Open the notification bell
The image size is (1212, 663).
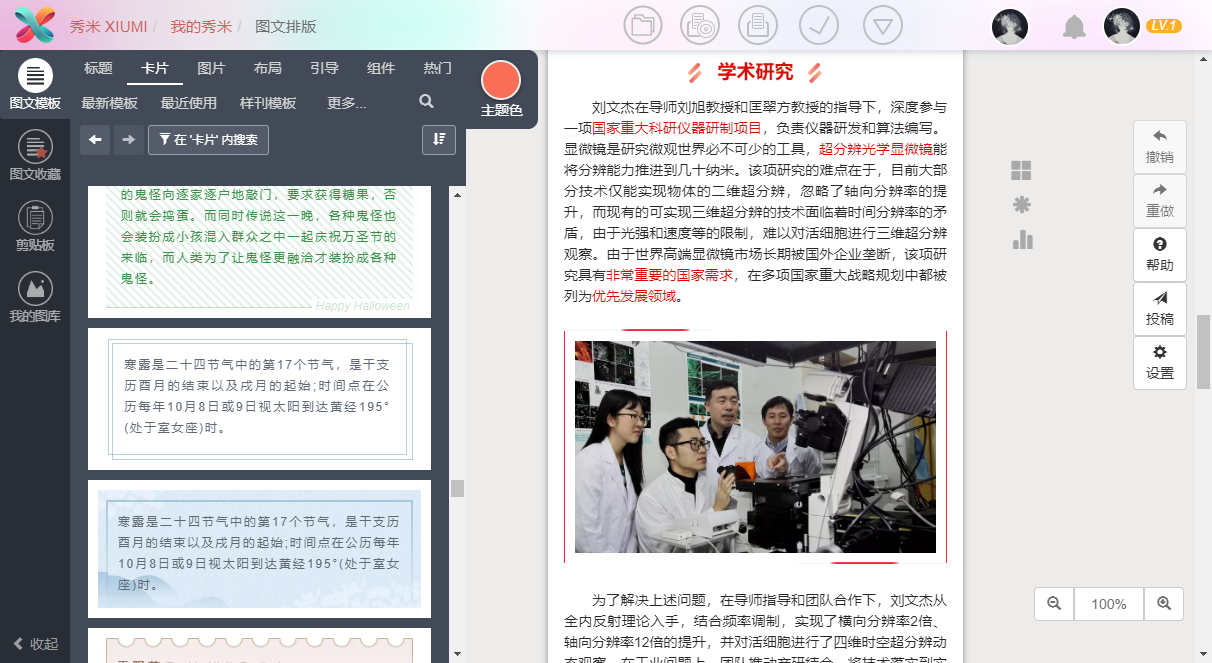point(1074,27)
